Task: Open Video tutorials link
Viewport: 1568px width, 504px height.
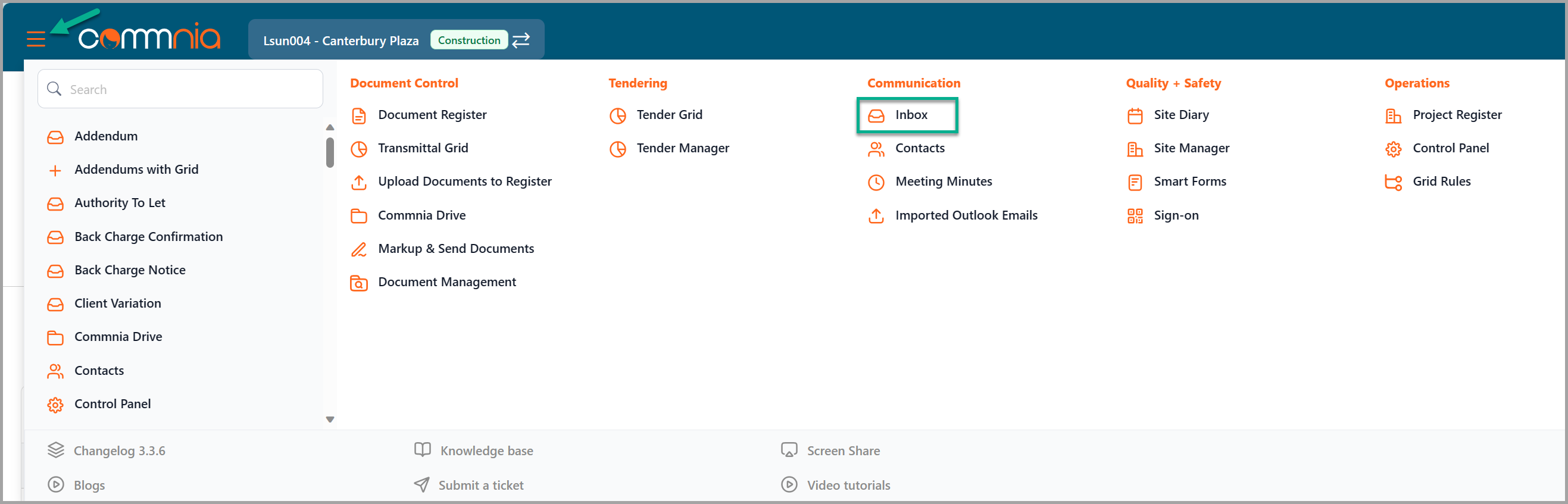Action: tap(848, 486)
